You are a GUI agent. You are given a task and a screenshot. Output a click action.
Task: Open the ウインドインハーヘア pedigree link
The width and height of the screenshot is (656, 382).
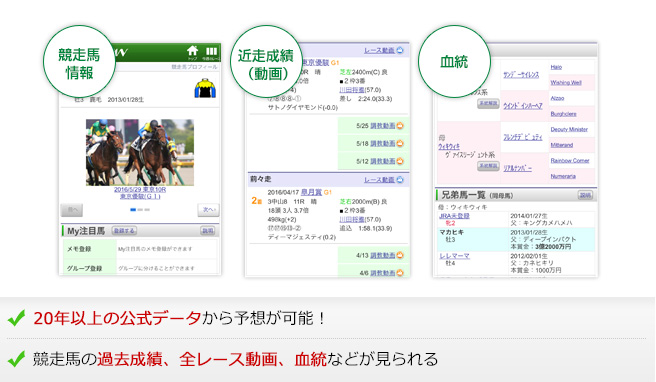click(x=523, y=106)
